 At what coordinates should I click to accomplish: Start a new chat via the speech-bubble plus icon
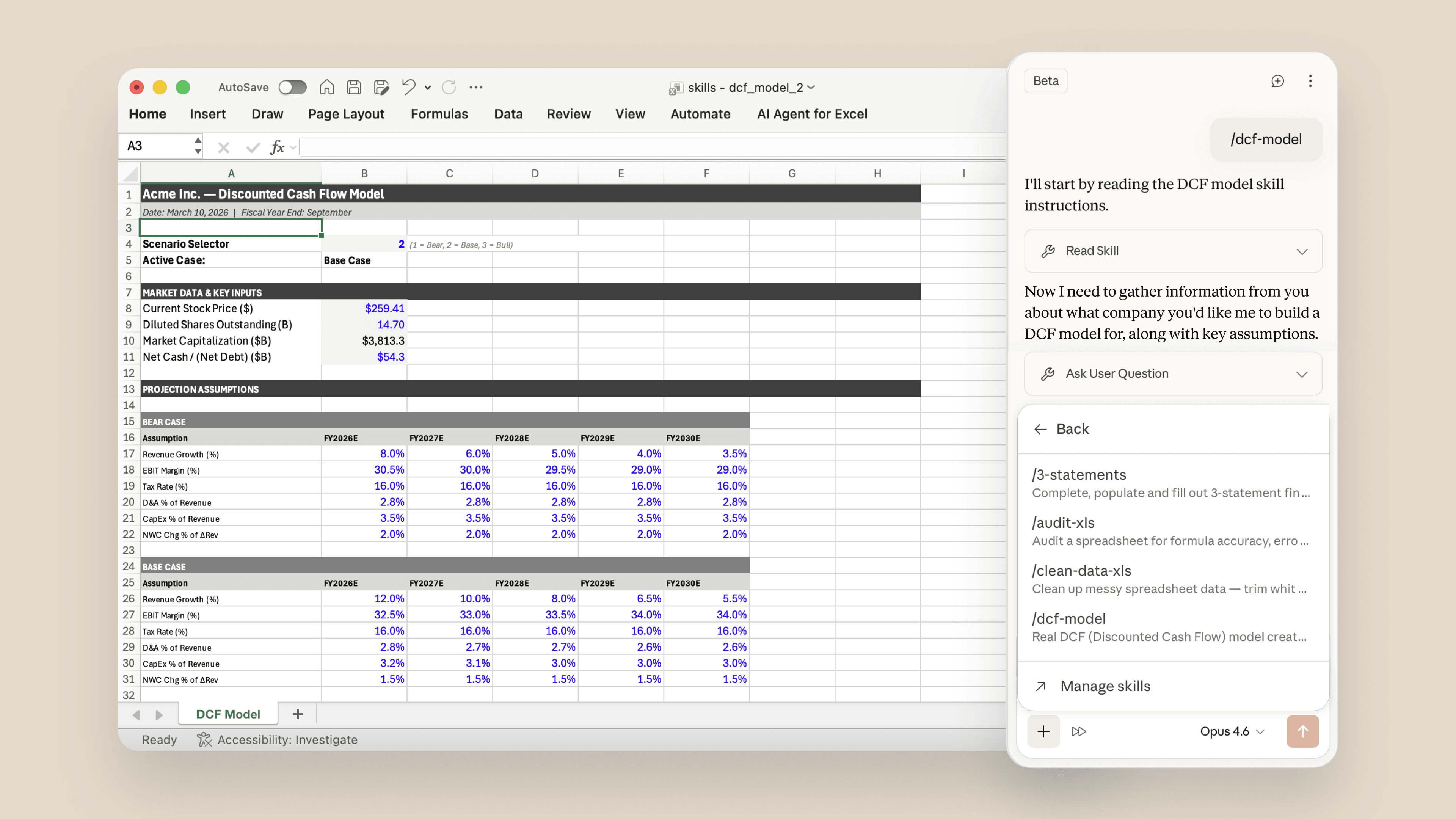click(x=1279, y=81)
